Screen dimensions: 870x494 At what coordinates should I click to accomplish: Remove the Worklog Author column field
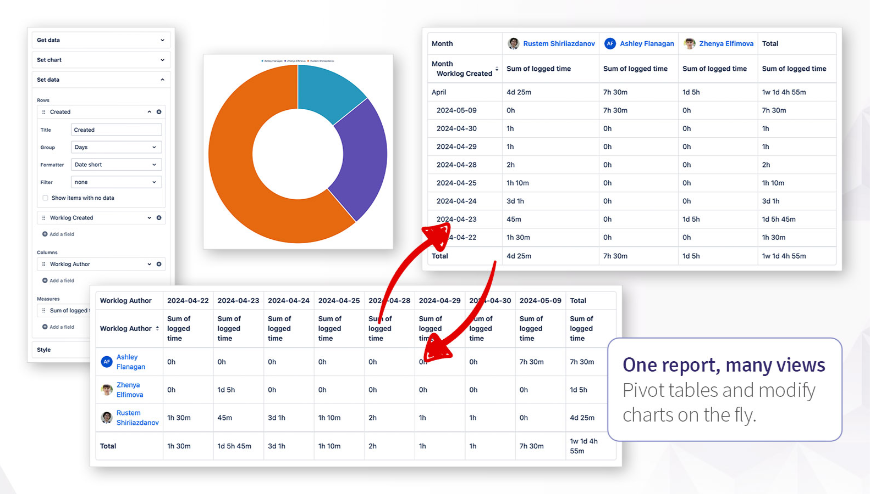[159, 264]
